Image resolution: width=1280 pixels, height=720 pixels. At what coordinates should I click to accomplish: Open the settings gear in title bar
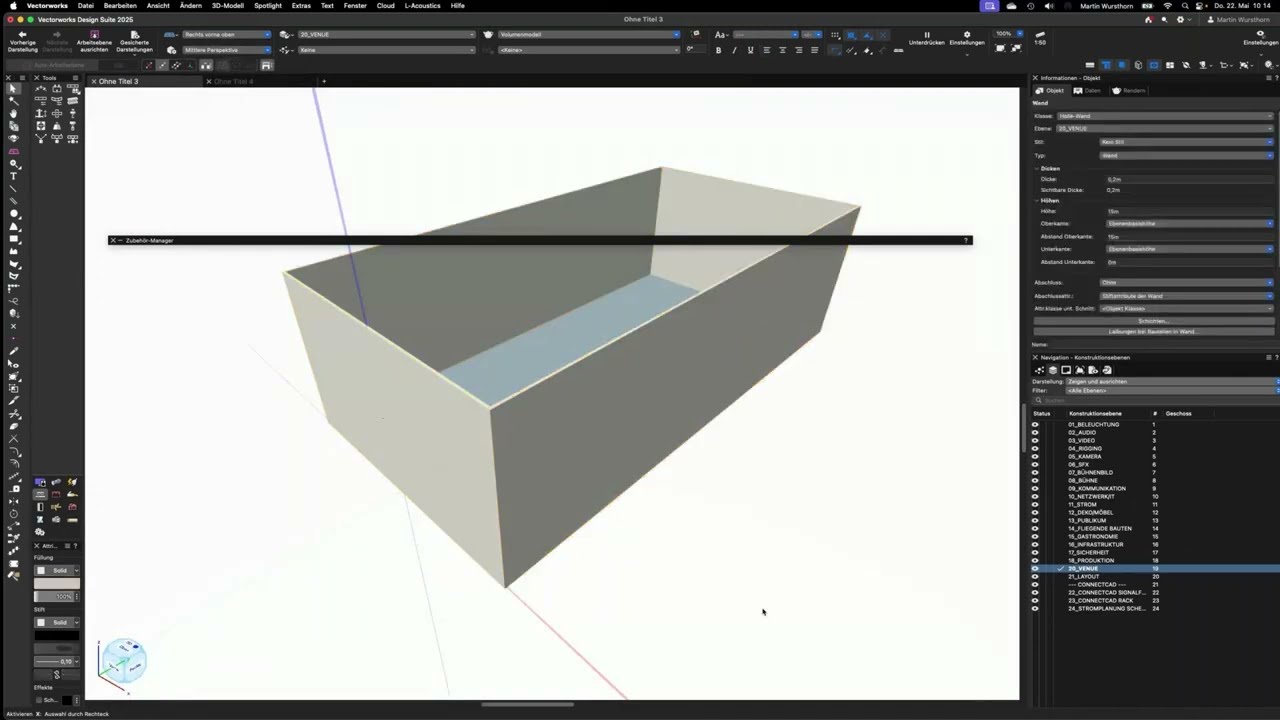point(1180,19)
